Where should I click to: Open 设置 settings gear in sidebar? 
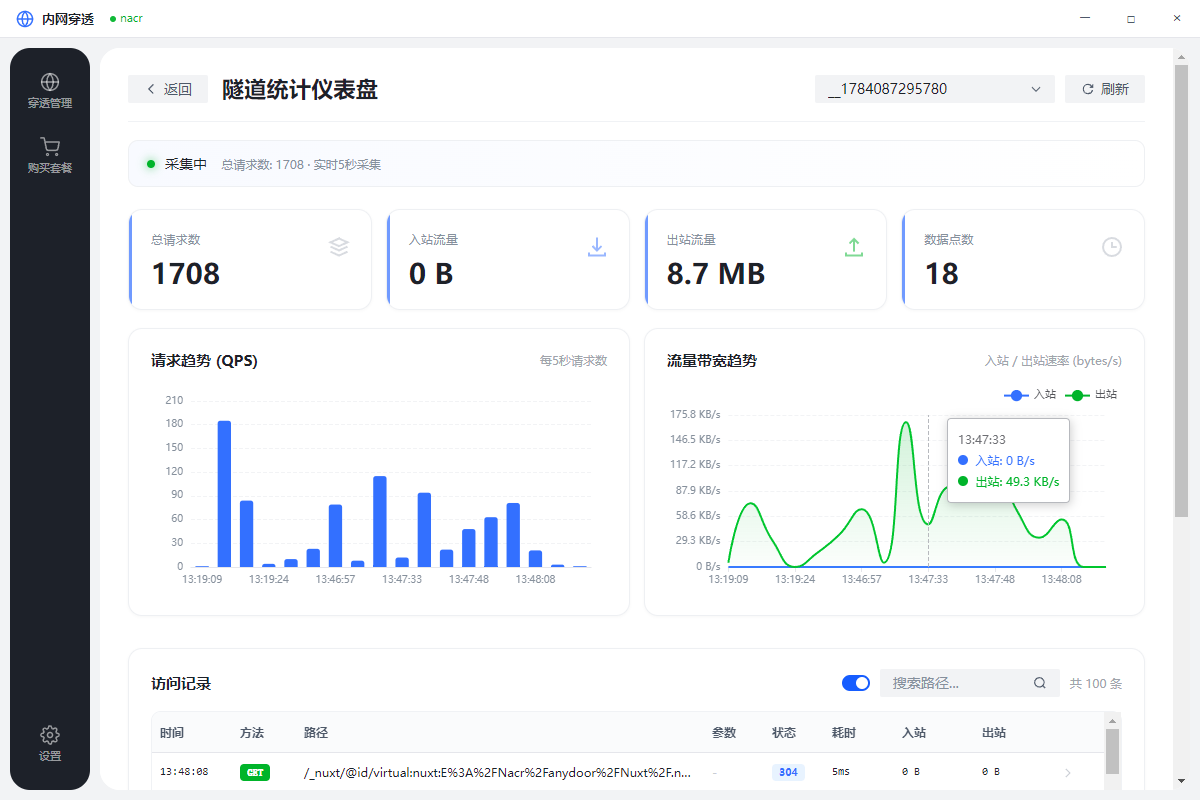pyautogui.click(x=50, y=745)
